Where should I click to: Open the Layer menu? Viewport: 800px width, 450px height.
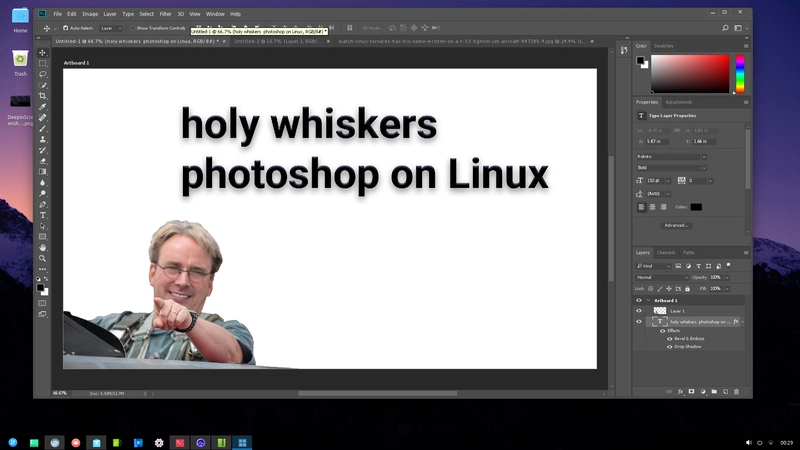point(110,14)
